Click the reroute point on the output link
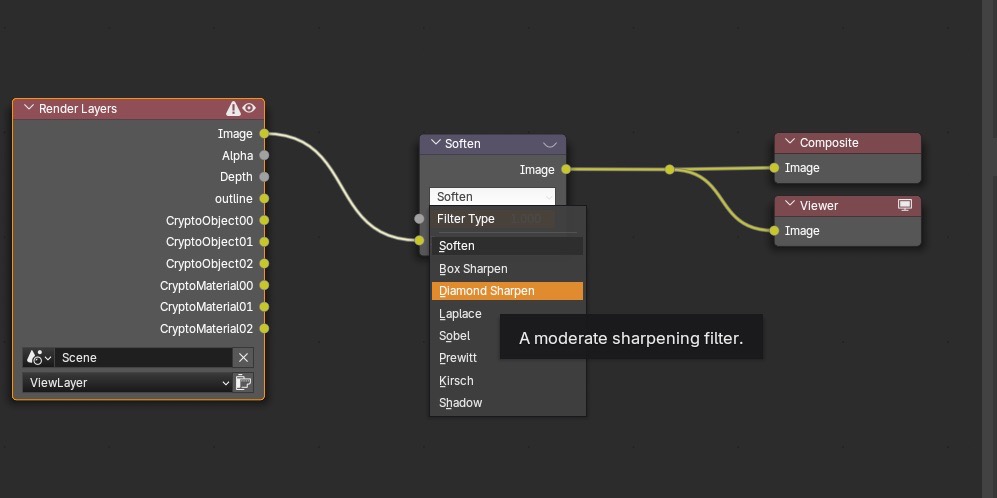Viewport: 997px width, 498px height. pos(669,169)
